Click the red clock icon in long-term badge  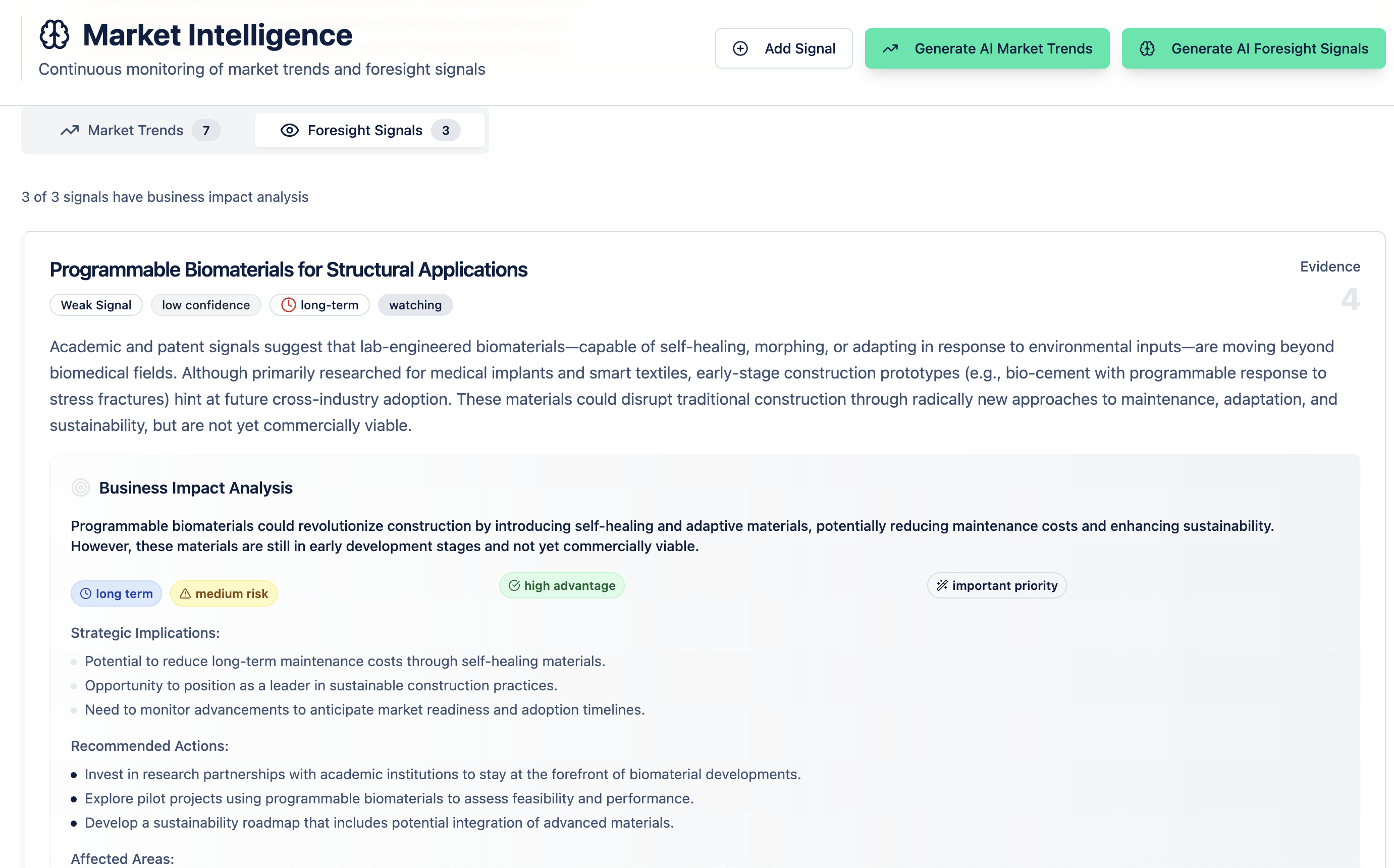click(288, 305)
